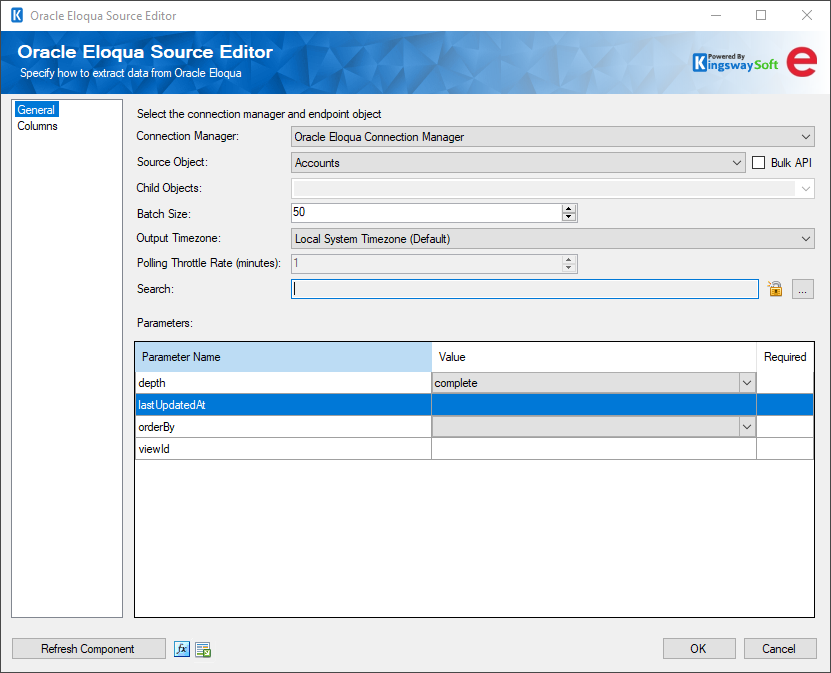Switch to the General page
Viewport: 831px width, 673px height.
tap(36, 110)
